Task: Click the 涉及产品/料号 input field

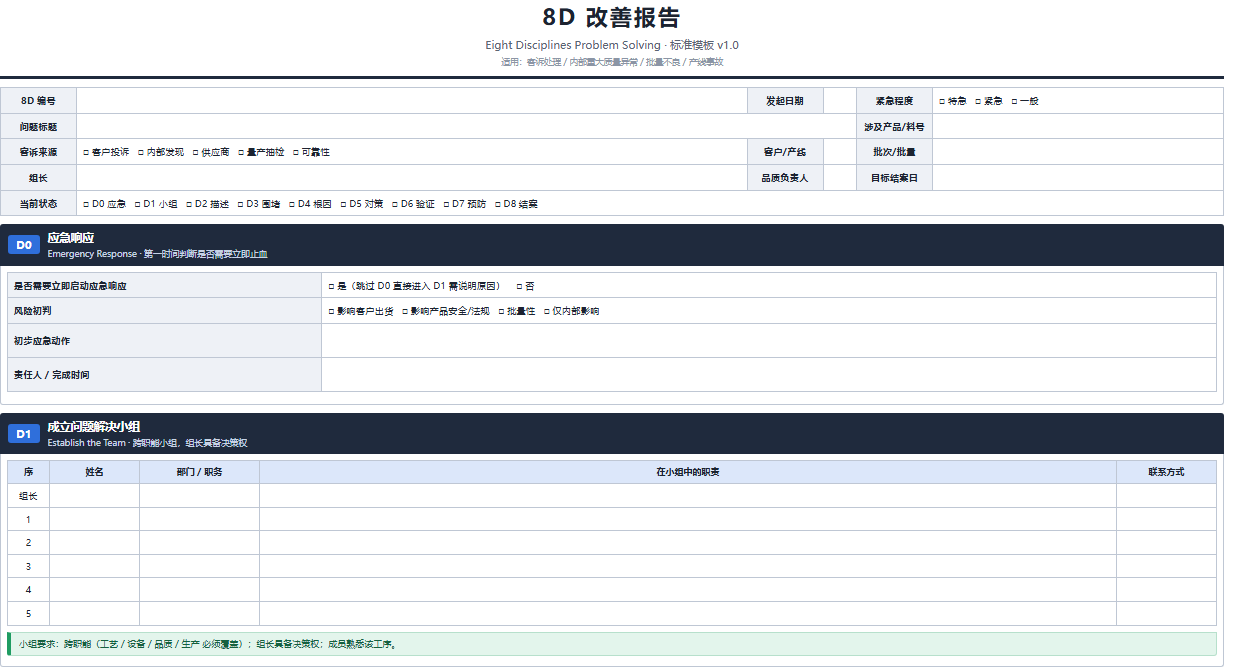Action: (1077, 127)
